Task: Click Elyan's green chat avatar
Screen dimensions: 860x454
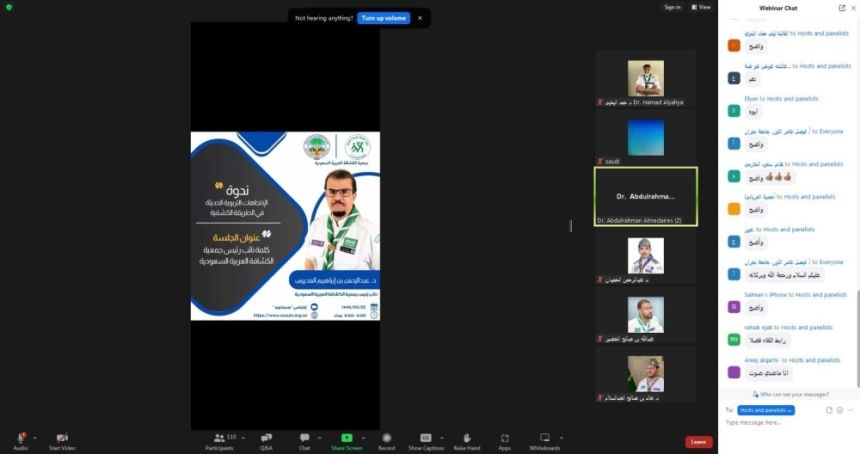Action: tap(734, 111)
